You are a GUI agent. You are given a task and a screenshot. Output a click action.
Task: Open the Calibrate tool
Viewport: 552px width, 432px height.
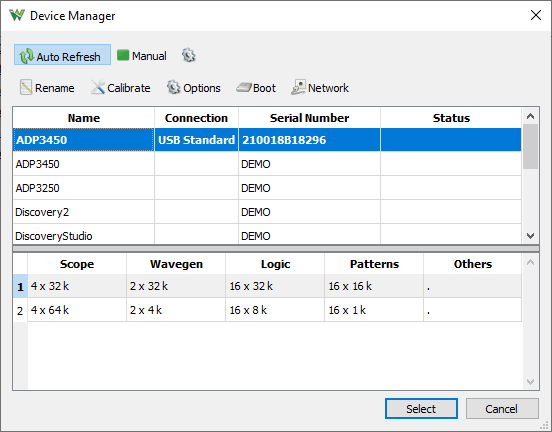pyautogui.click(x=121, y=88)
